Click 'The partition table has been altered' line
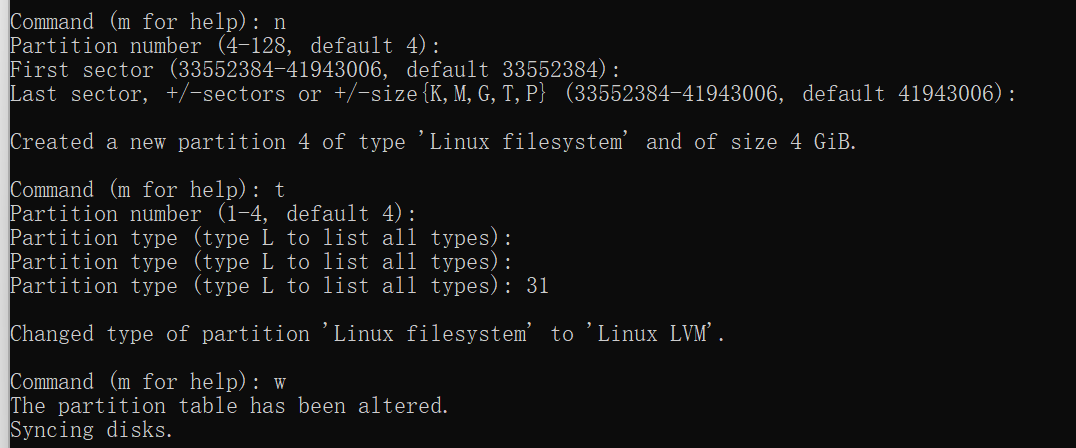Image resolution: width=1076 pixels, height=448 pixels. pos(229,406)
